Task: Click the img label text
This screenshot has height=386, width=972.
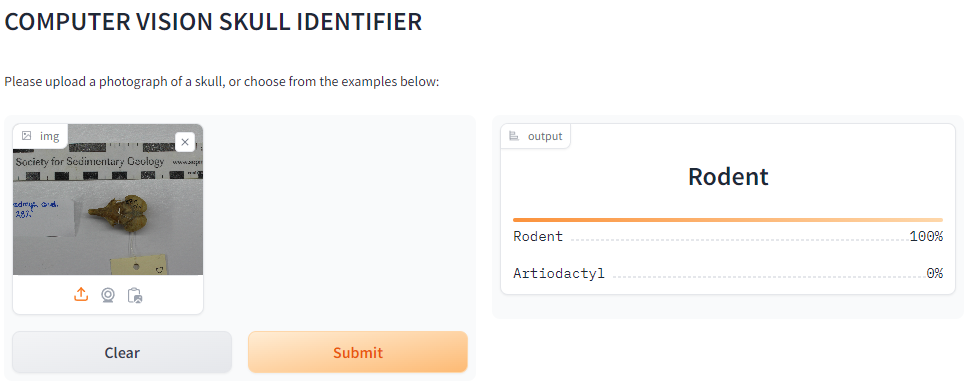Action: pyautogui.click(x=50, y=136)
